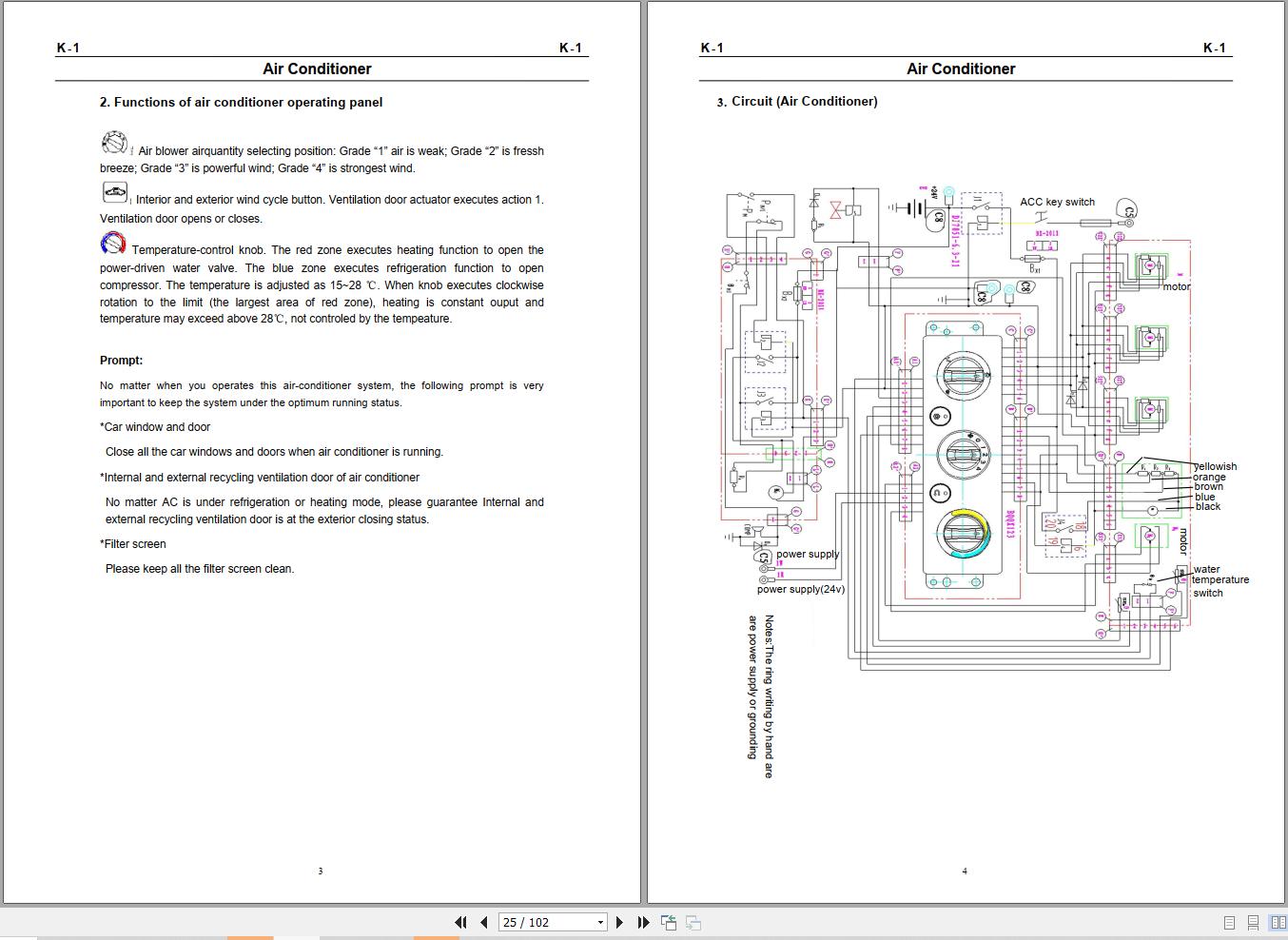
Task: Click 'Please keep all the filter screen clean.'
Action: coord(200,569)
